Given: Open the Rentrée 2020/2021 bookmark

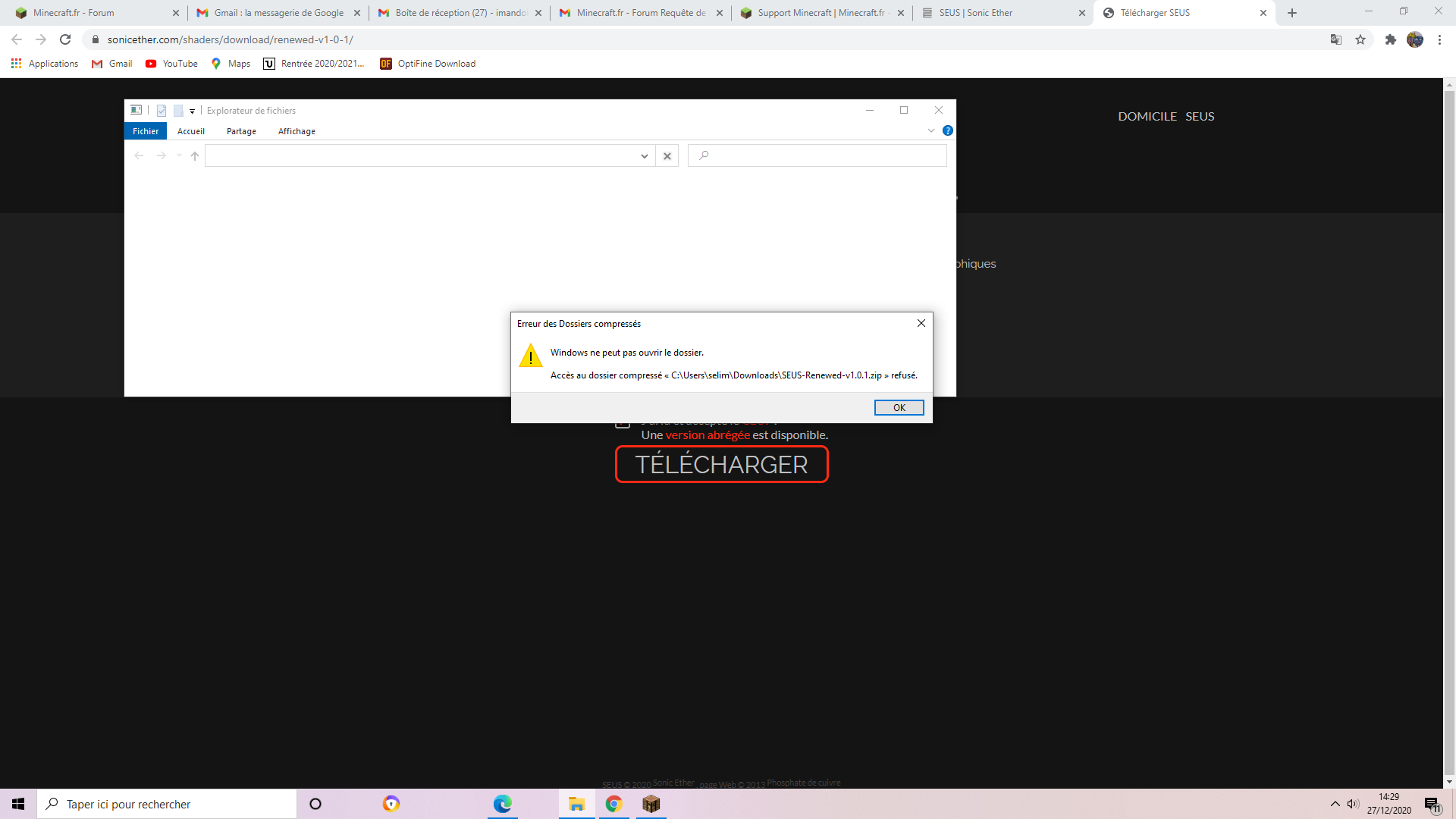Looking at the screenshot, I should pos(314,64).
